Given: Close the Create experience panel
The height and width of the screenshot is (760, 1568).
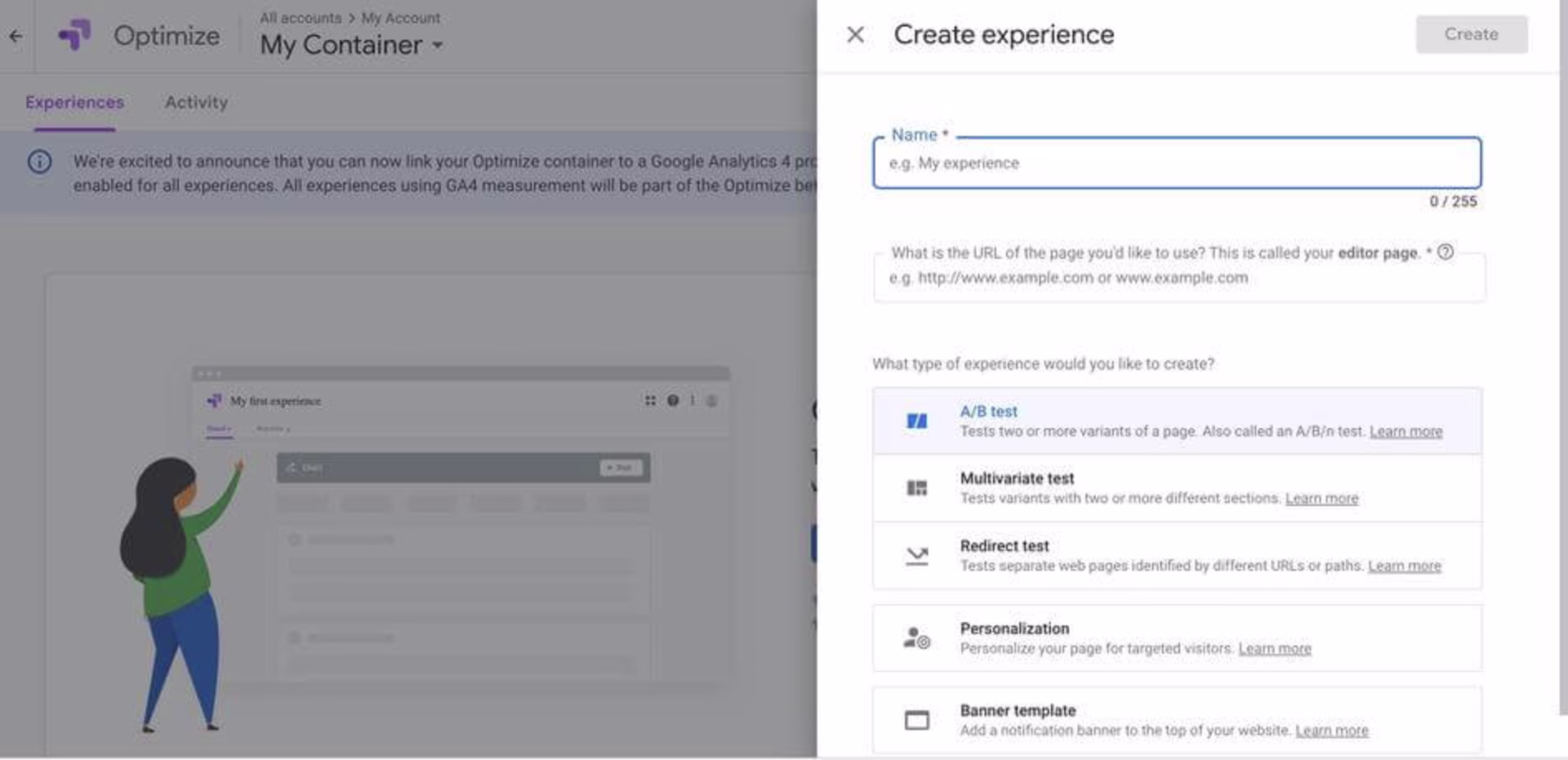Looking at the screenshot, I should click(855, 34).
